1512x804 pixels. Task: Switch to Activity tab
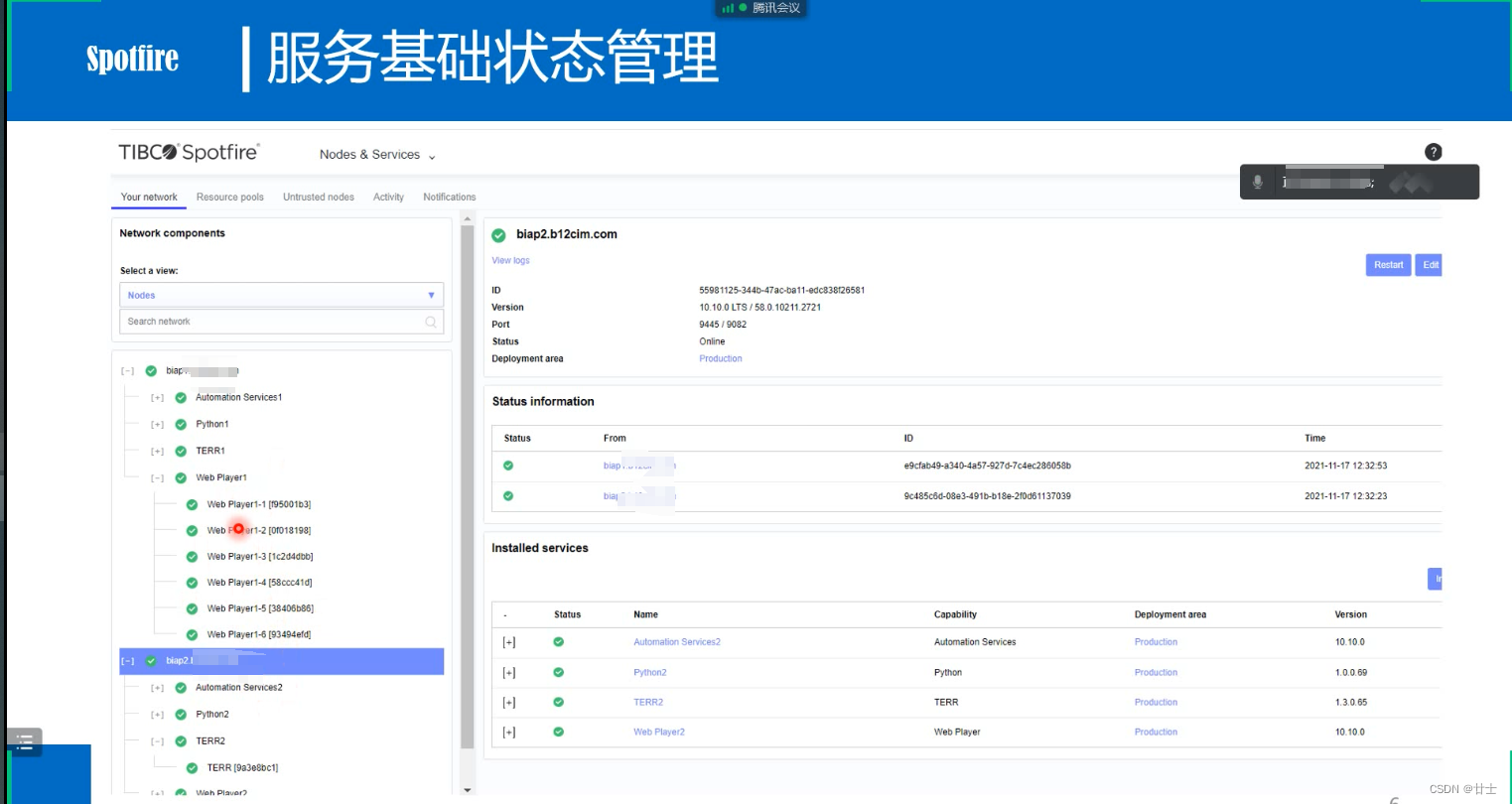pos(388,198)
